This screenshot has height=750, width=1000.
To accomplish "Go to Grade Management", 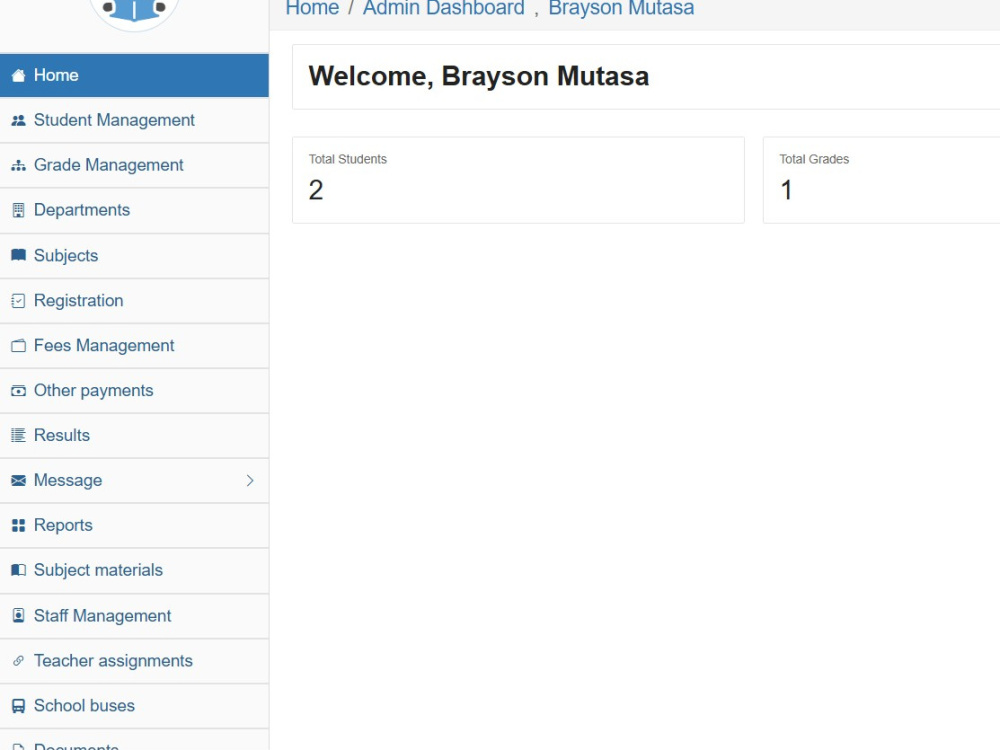I will tap(134, 165).
